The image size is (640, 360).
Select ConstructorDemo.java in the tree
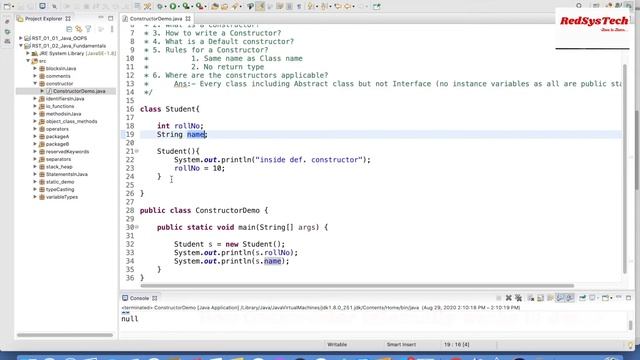(79, 91)
